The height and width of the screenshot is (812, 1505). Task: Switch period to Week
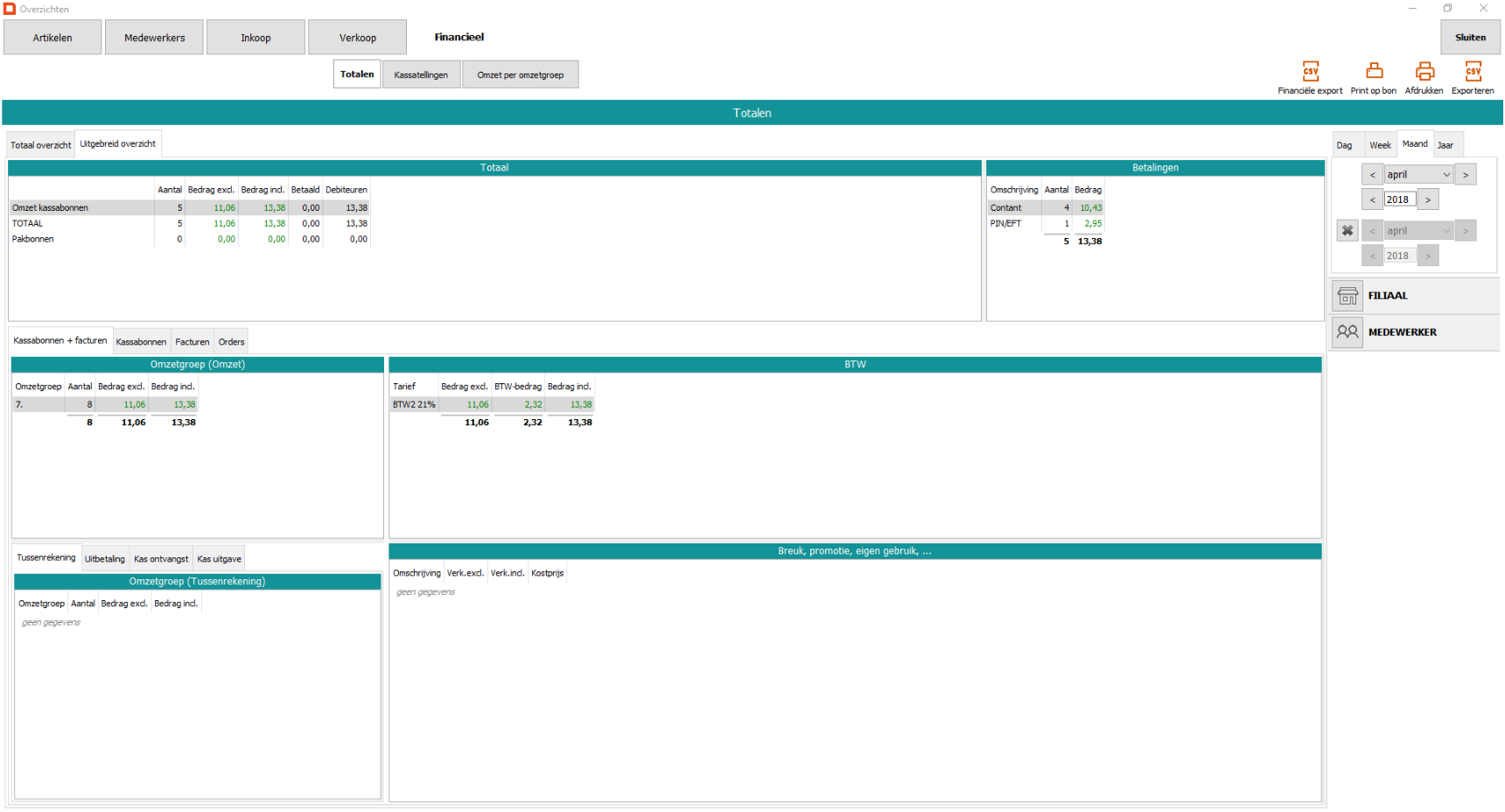click(1380, 145)
